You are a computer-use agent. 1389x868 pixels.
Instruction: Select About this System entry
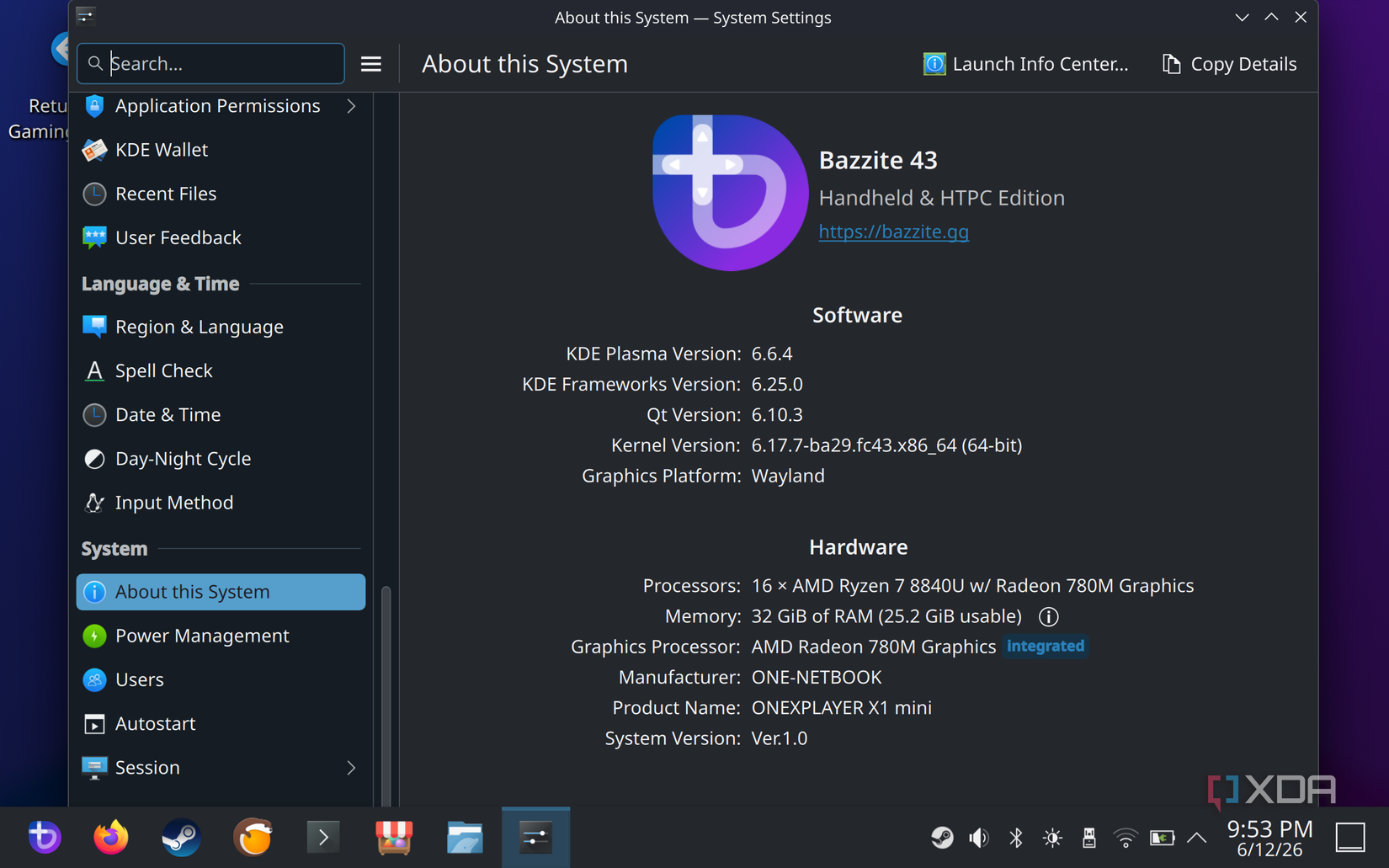click(x=221, y=592)
